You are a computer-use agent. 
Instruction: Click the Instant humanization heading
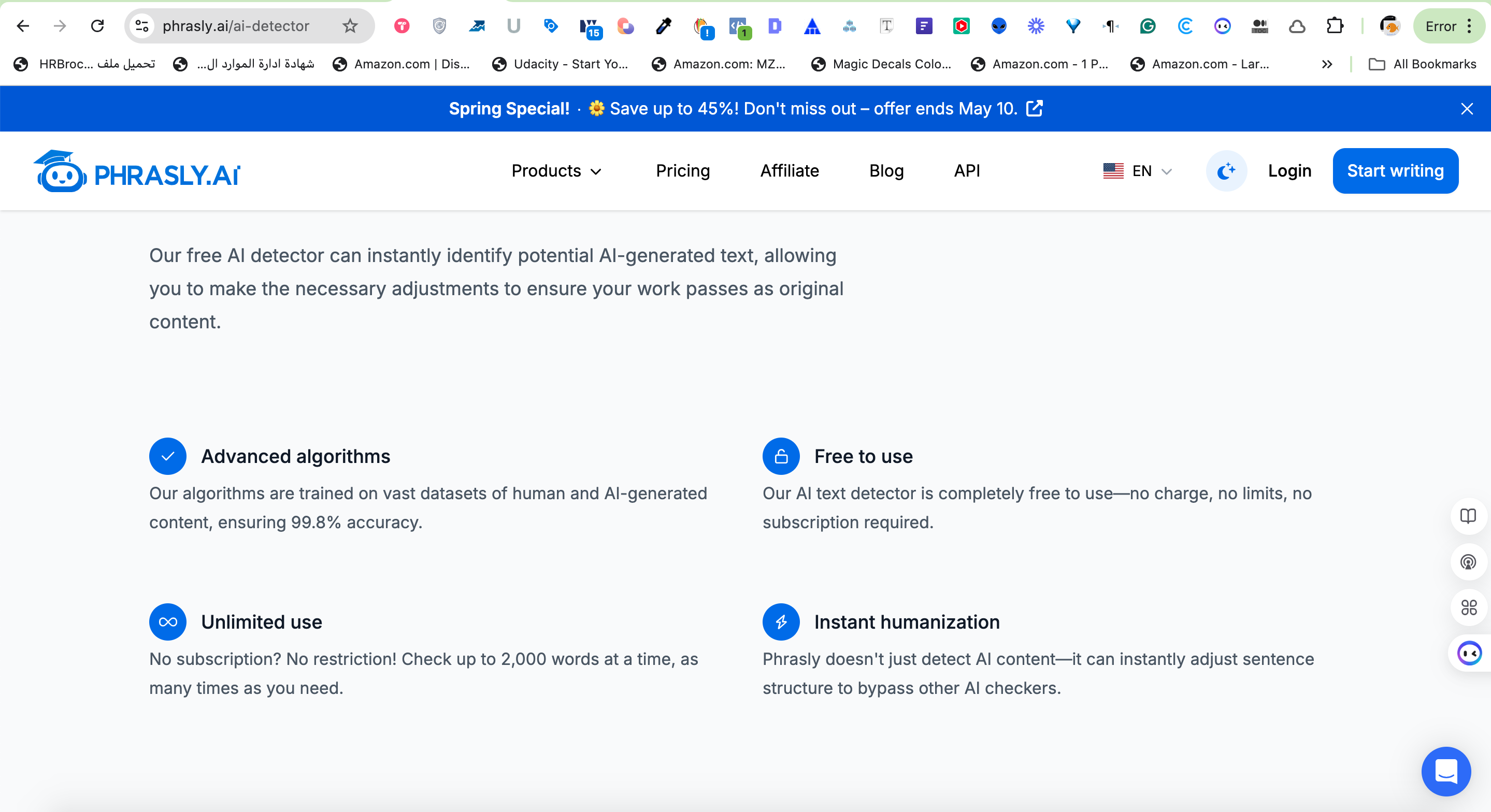pyautogui.click(x=907, y=621)
